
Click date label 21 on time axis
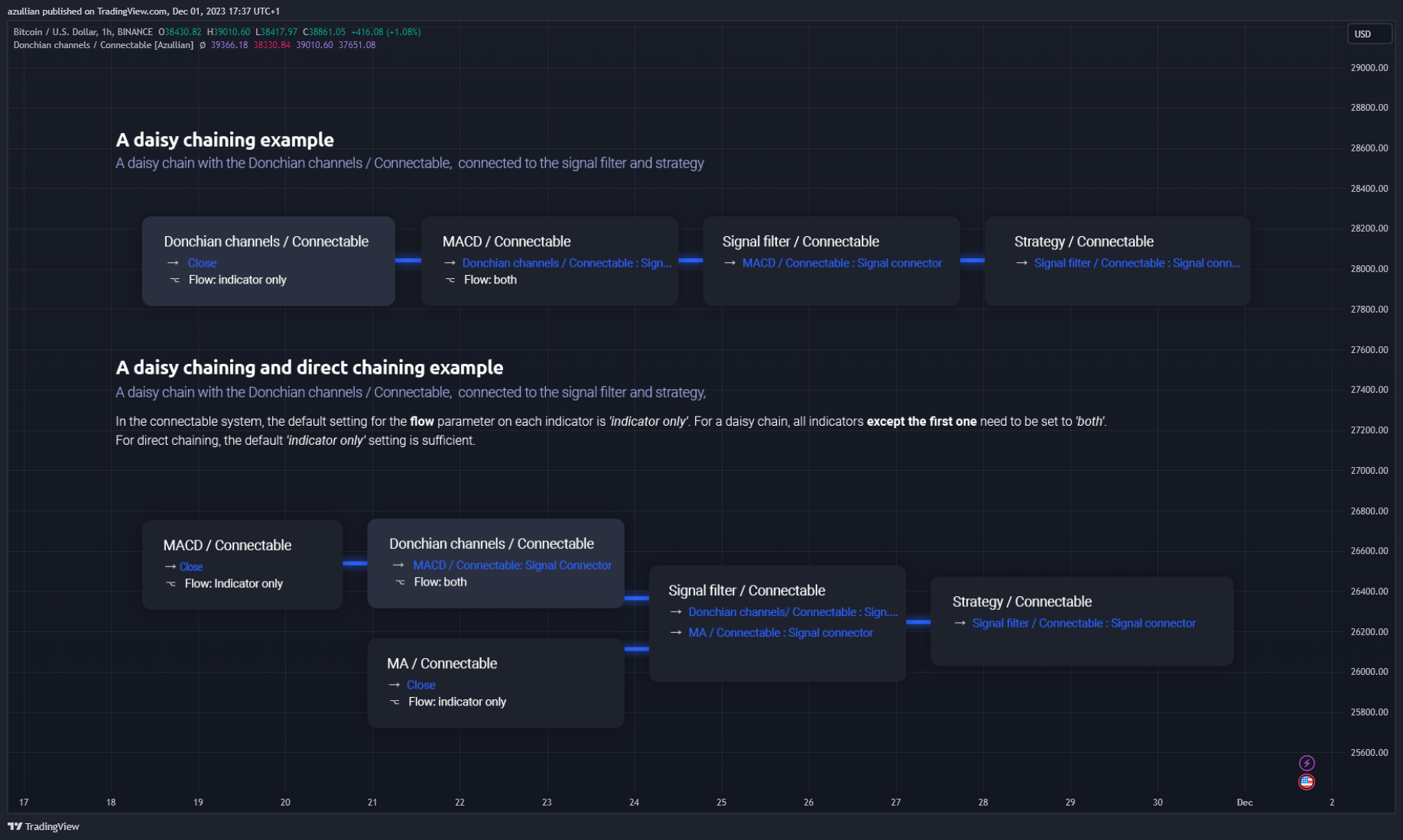(x=372, y=803)
